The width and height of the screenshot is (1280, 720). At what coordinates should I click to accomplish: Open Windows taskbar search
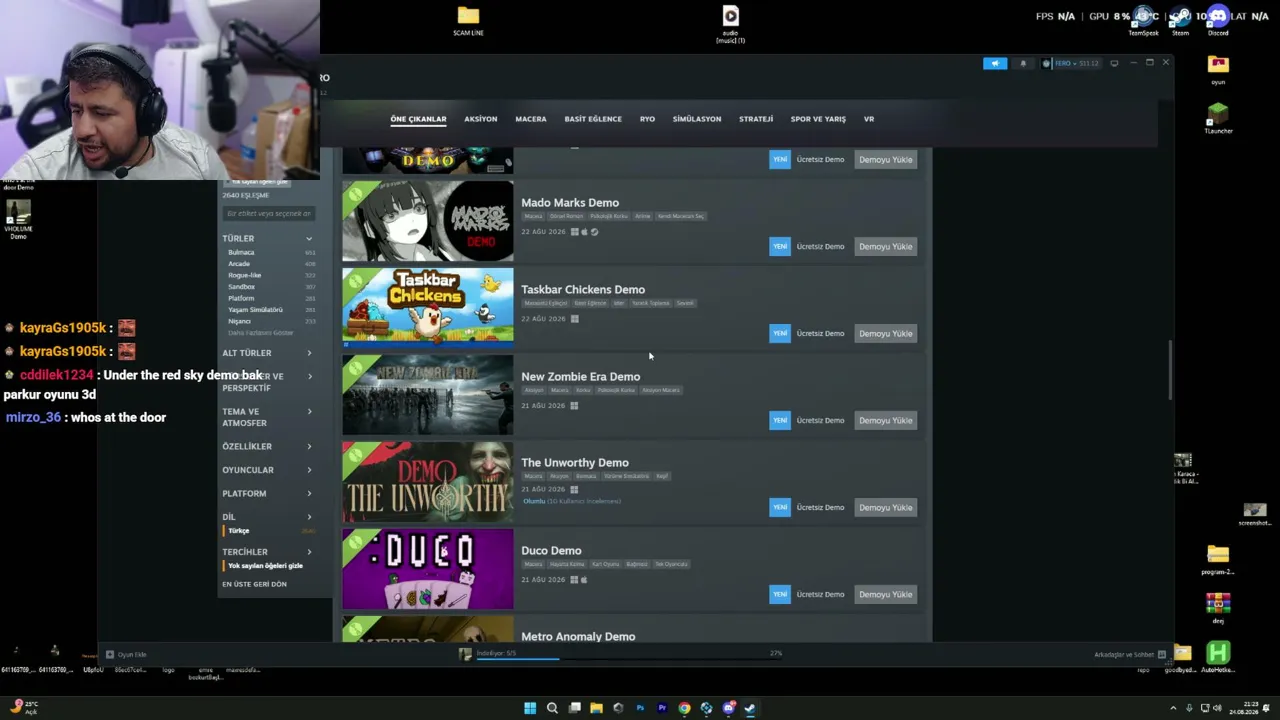tap(552, 708)
